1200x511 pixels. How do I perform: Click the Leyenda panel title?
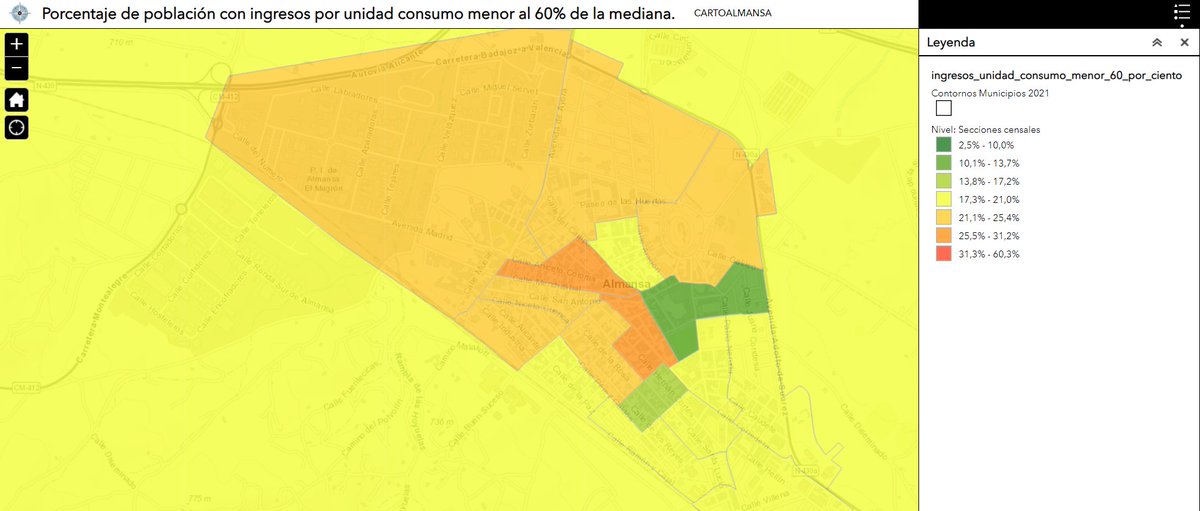tap(951, 43)
